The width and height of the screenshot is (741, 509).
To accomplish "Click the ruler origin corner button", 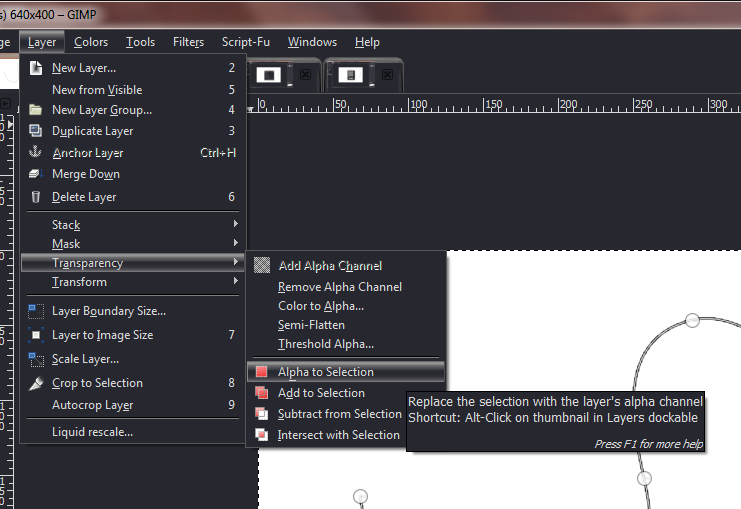I will [x=6, y=103].
